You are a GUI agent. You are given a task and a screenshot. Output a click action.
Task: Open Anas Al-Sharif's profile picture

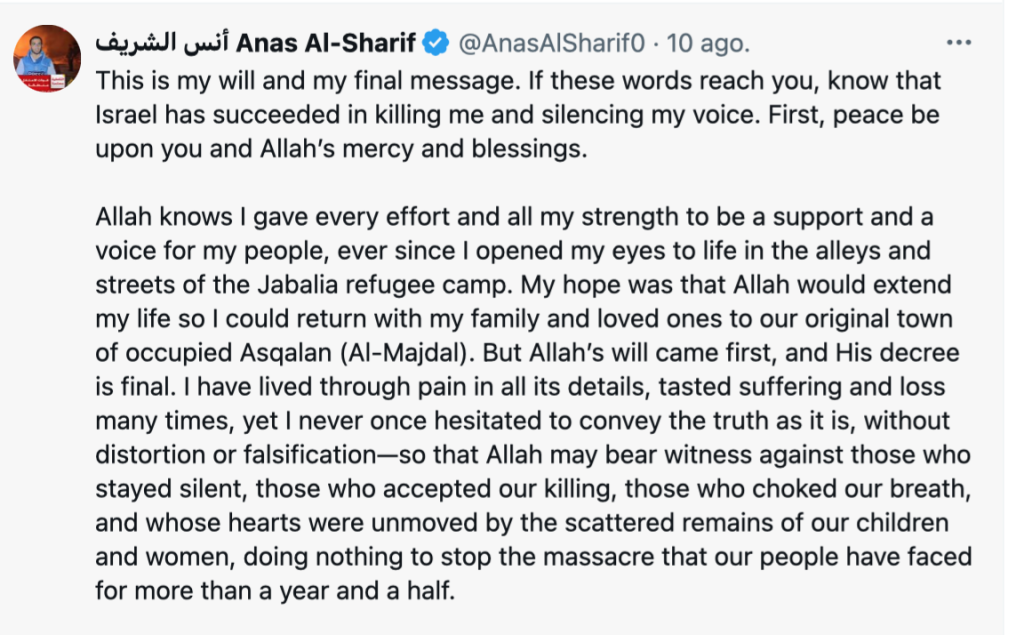pos(47,59)
